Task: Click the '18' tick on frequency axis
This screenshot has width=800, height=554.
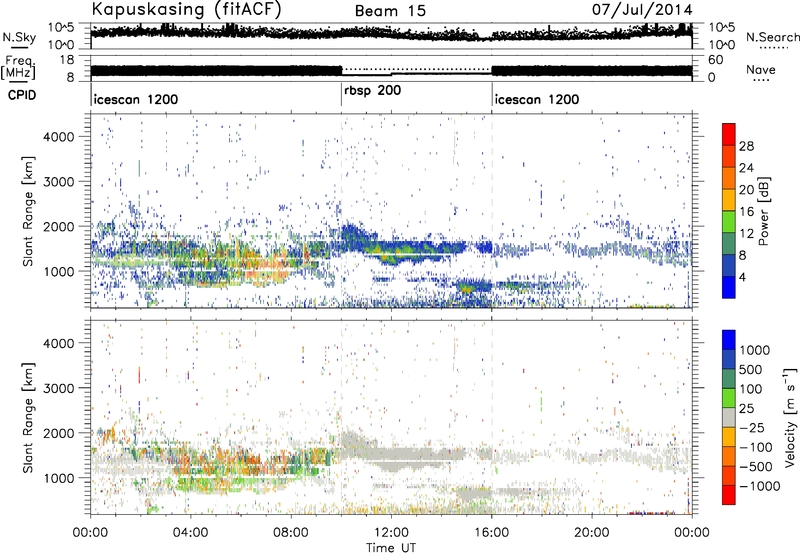Action: [67, 60]
